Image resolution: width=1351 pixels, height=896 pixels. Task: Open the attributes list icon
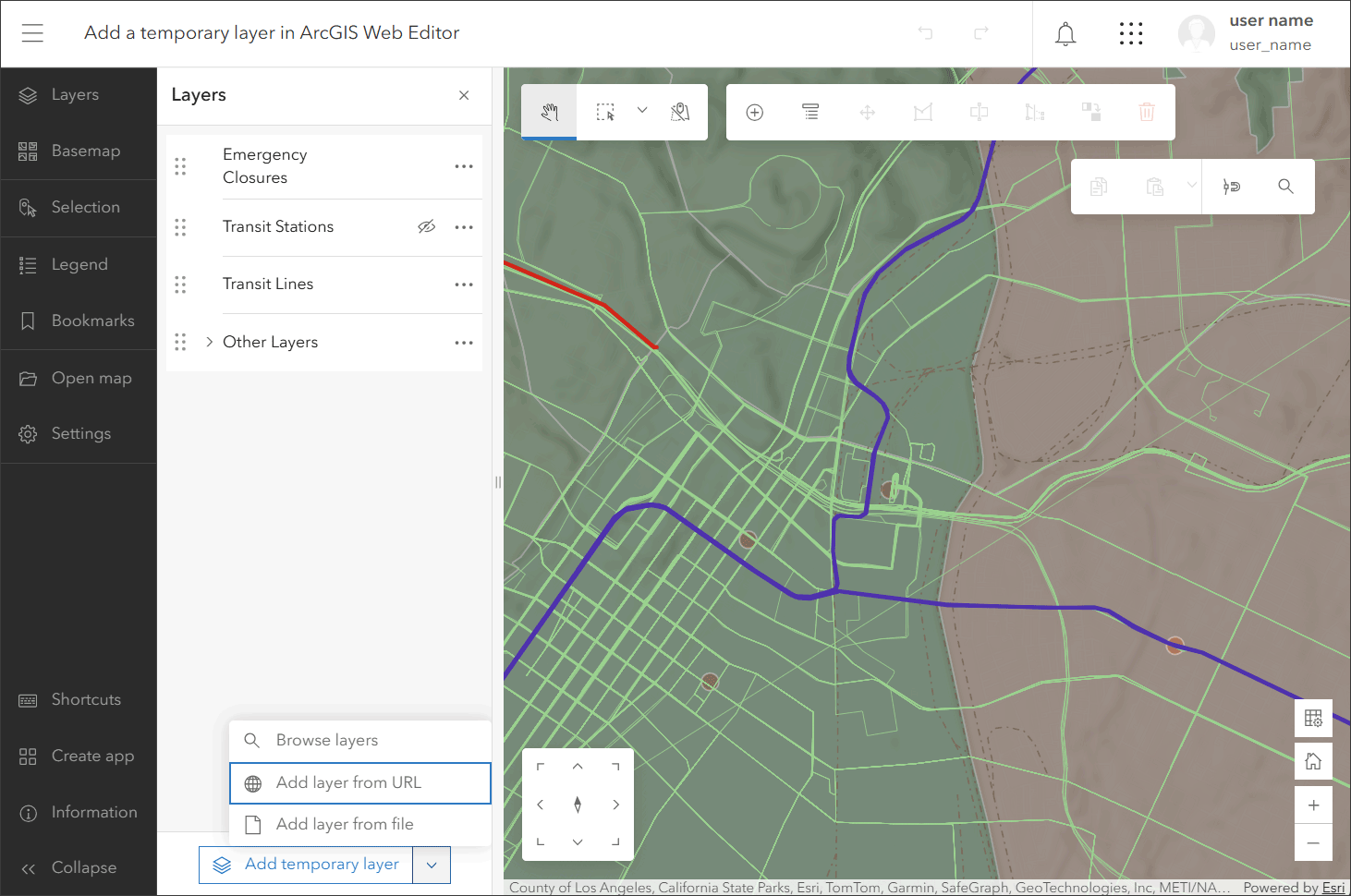pos(810,113)
